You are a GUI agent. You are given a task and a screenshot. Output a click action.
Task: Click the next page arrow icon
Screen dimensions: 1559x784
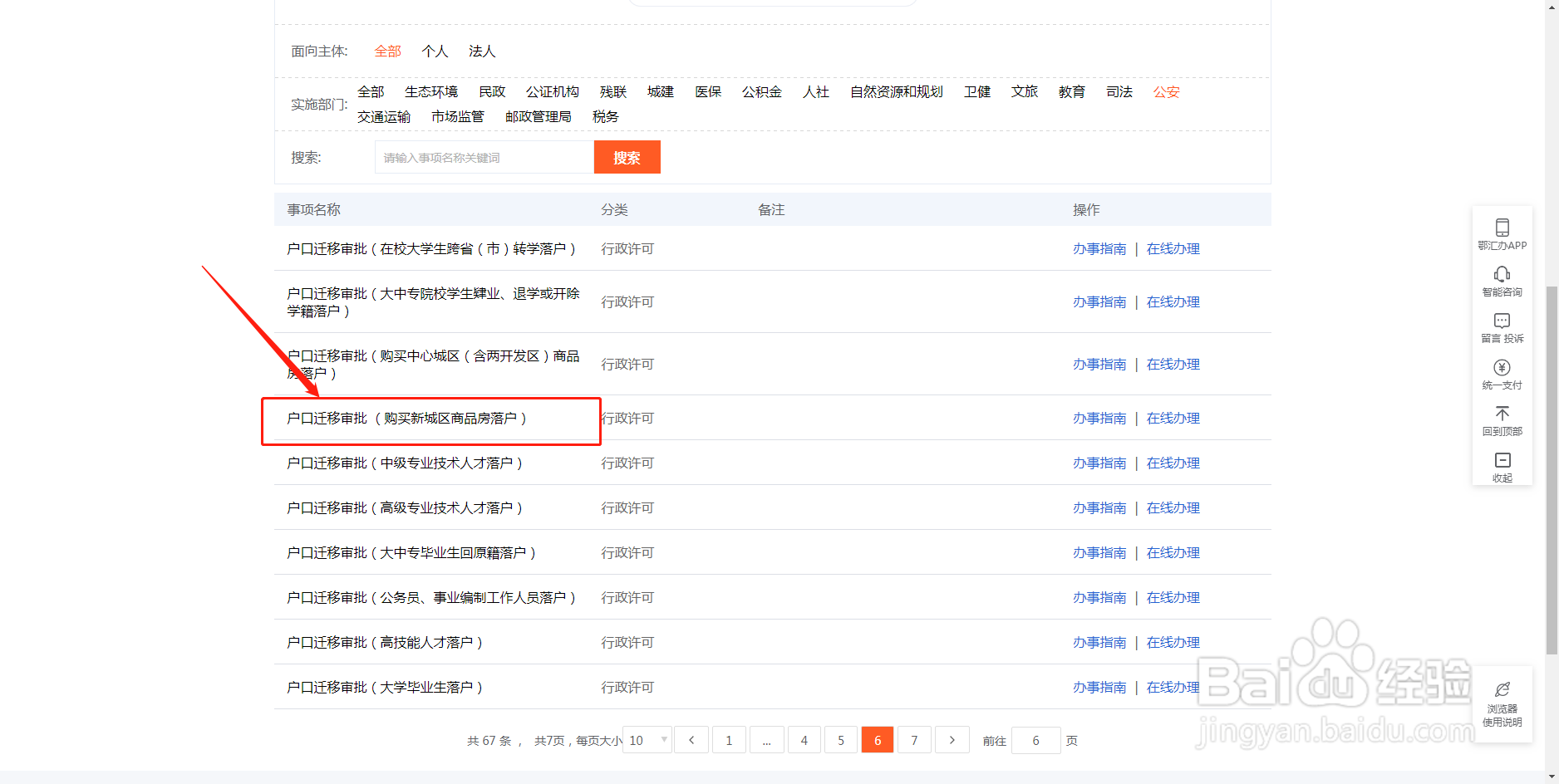tap(952, 739)
